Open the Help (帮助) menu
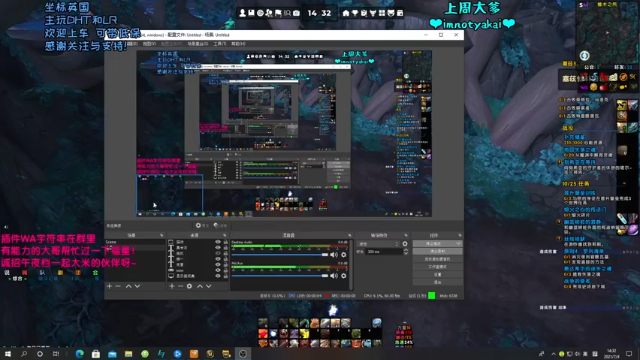Screen dimensions: 640x360 tap(238, 44)
